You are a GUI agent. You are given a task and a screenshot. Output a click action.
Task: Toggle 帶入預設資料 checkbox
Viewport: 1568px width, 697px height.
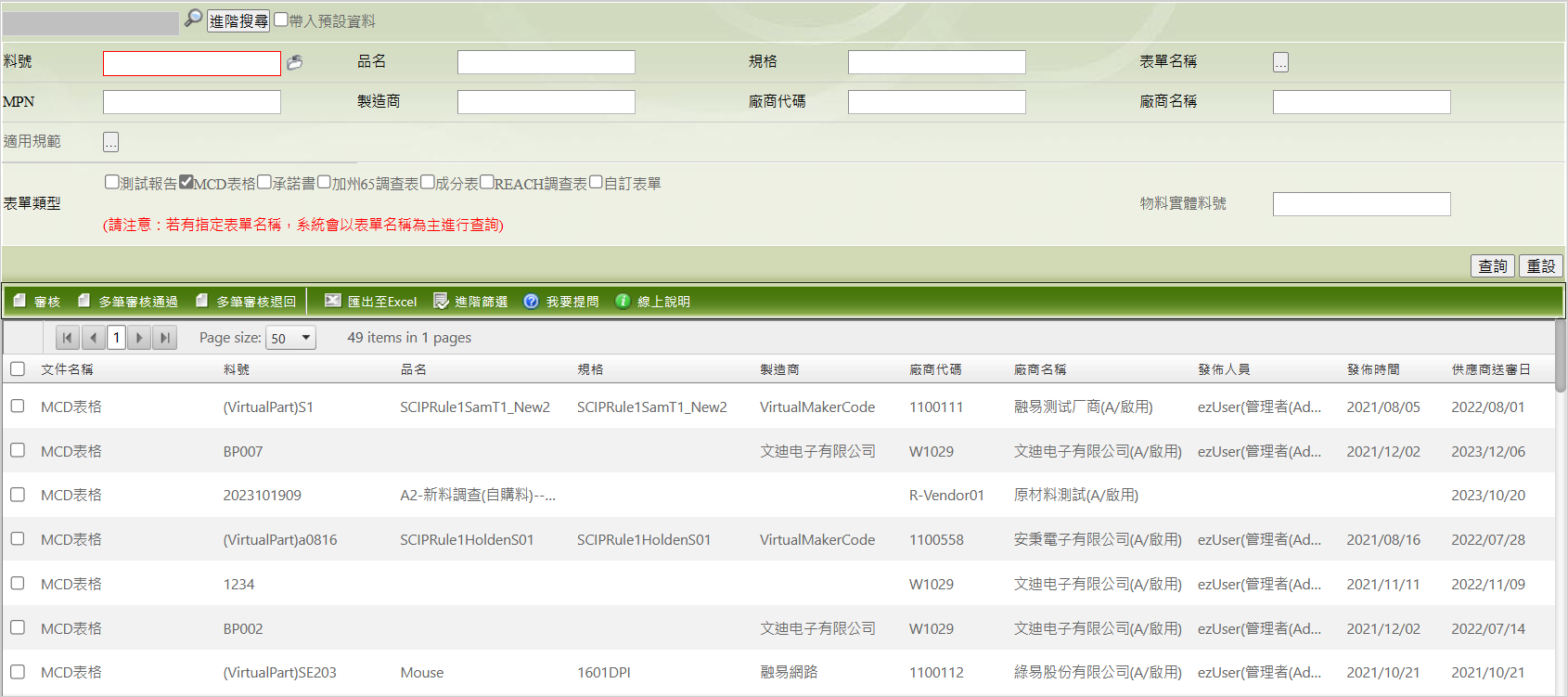coord(281,19)
